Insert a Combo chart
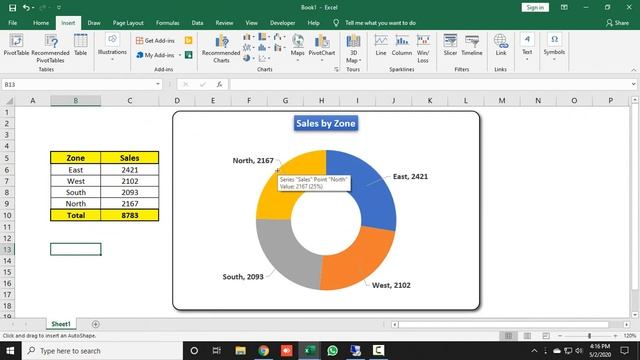Image resolution: width=640 pixels, height=360 pixels. click(279, 48)
